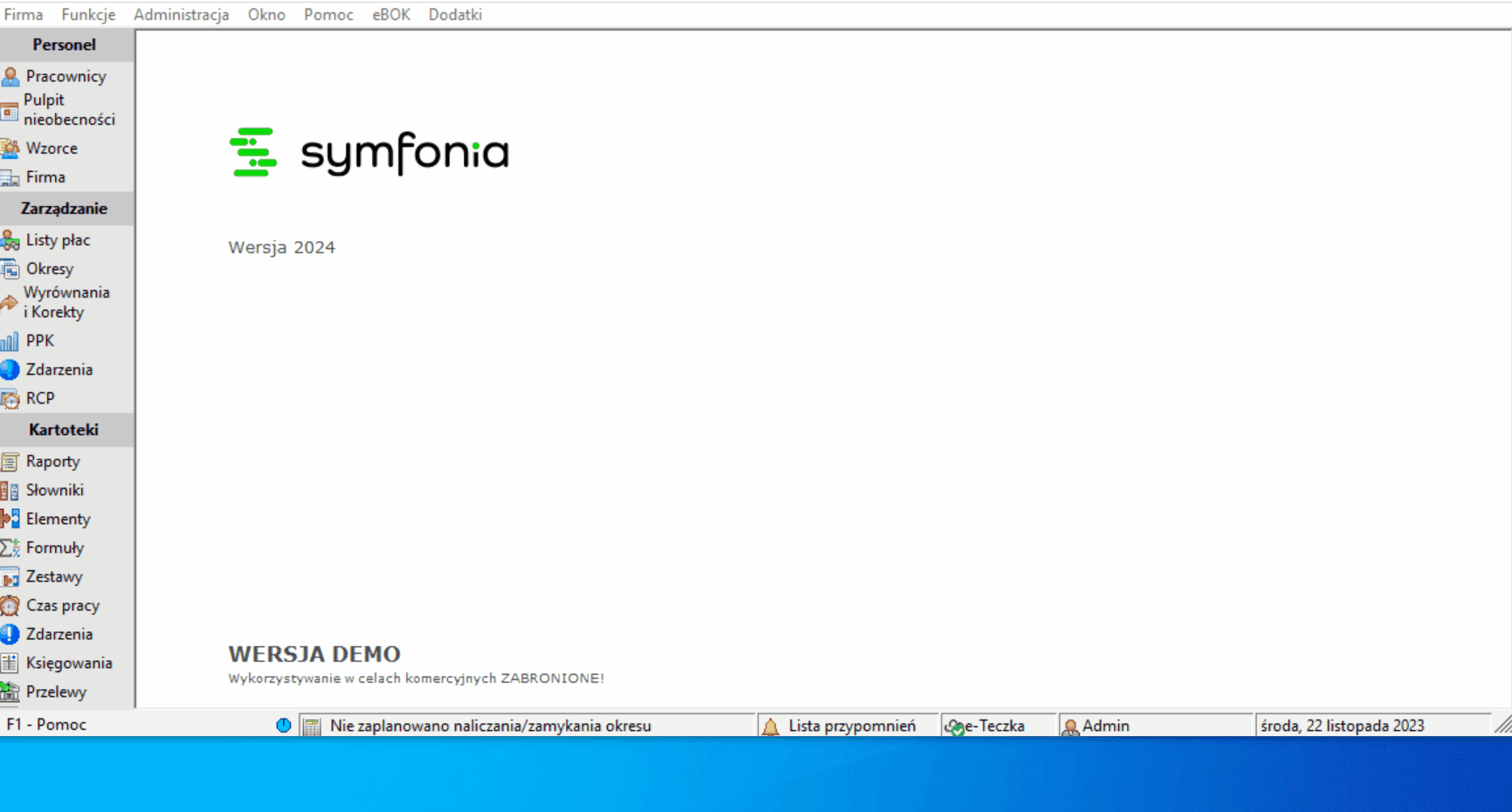
Task: Click the date 'środa, 22 listopada 2023'
Action: [x=1343, y=726]
